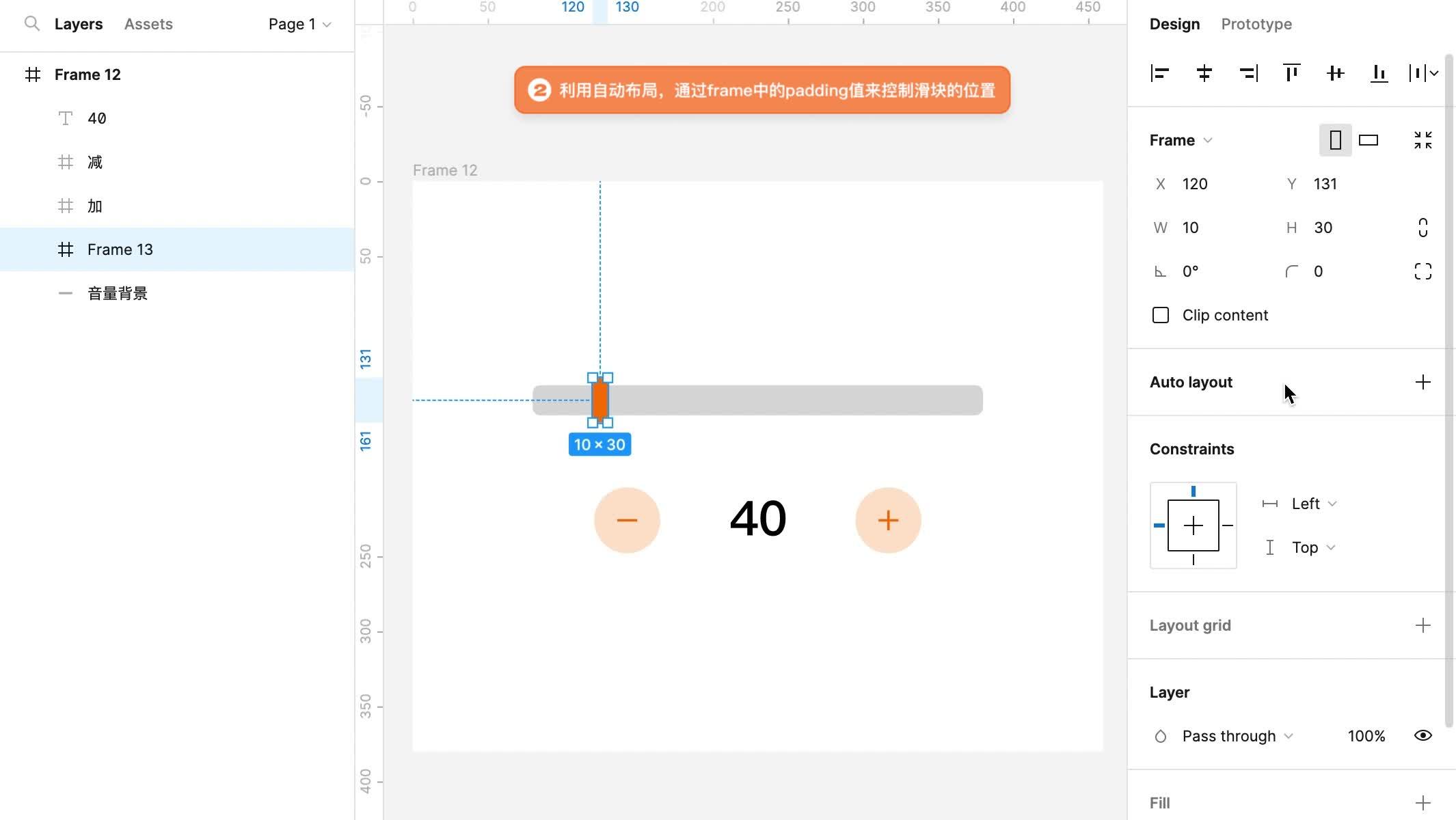
Task: Click the orange plus button on canvas
Action: point(888,520)
